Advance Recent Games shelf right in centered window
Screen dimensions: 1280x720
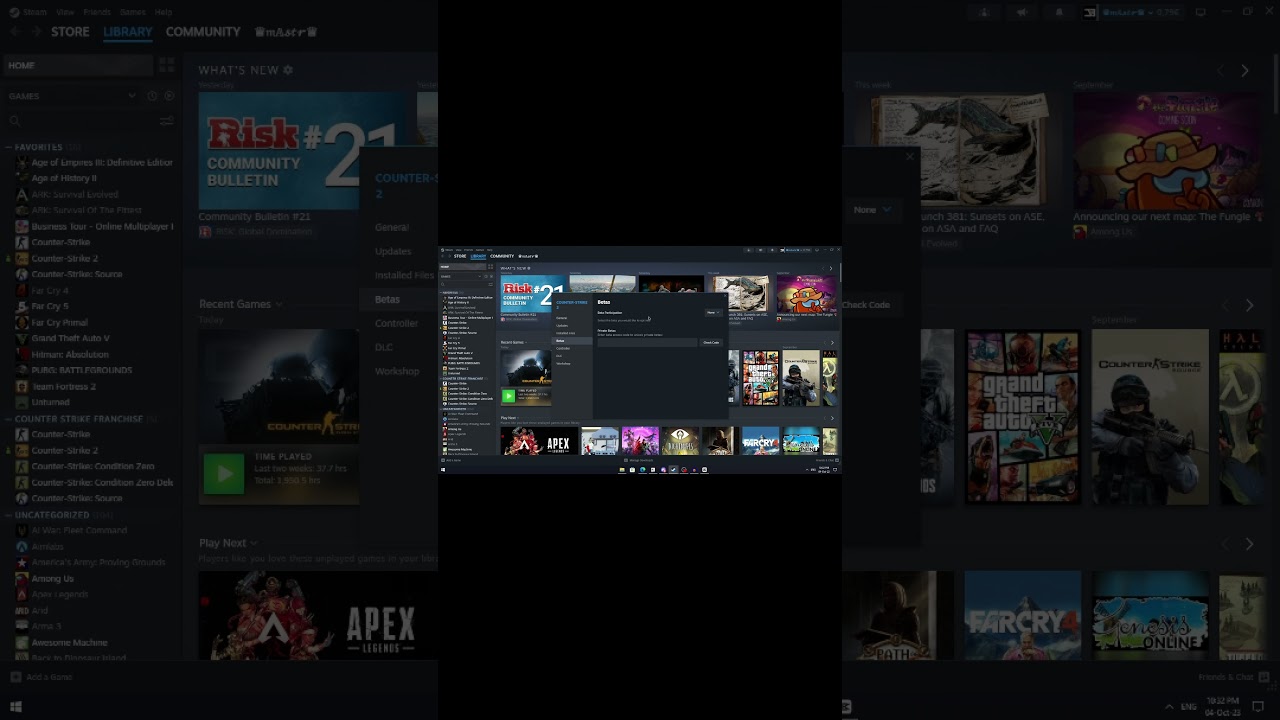coord(832,342)
